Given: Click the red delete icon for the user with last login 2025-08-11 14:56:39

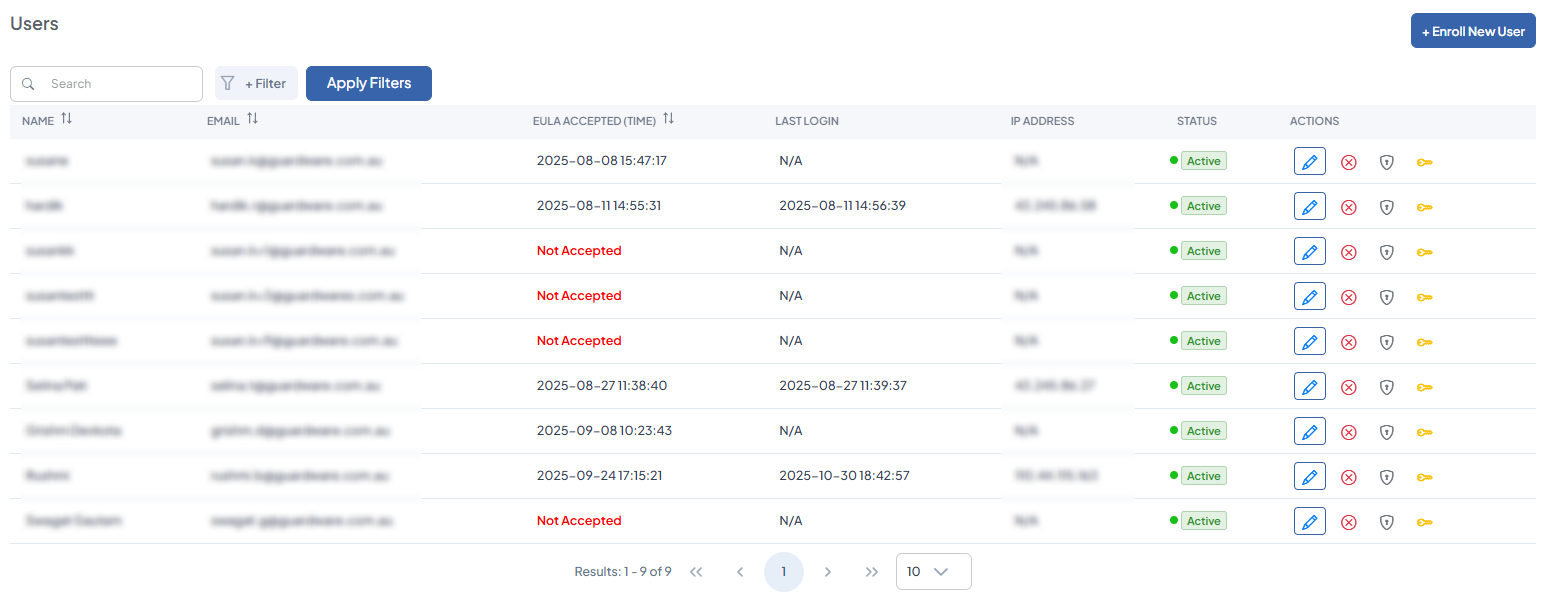Looking at the screenshot, I should coord(1348,207).
